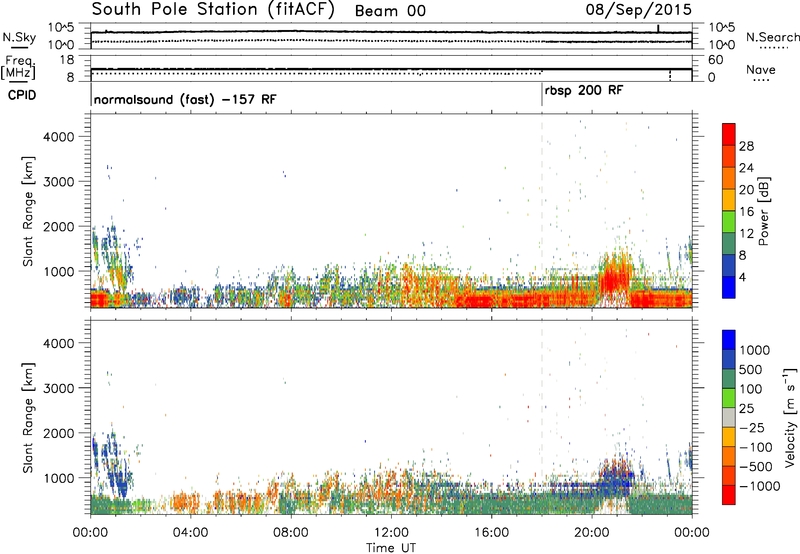This screenshot has height=554, width=800.
Task: Click '18' on the frequency axis
Action: pyautogui.click(x=67, y=60)
